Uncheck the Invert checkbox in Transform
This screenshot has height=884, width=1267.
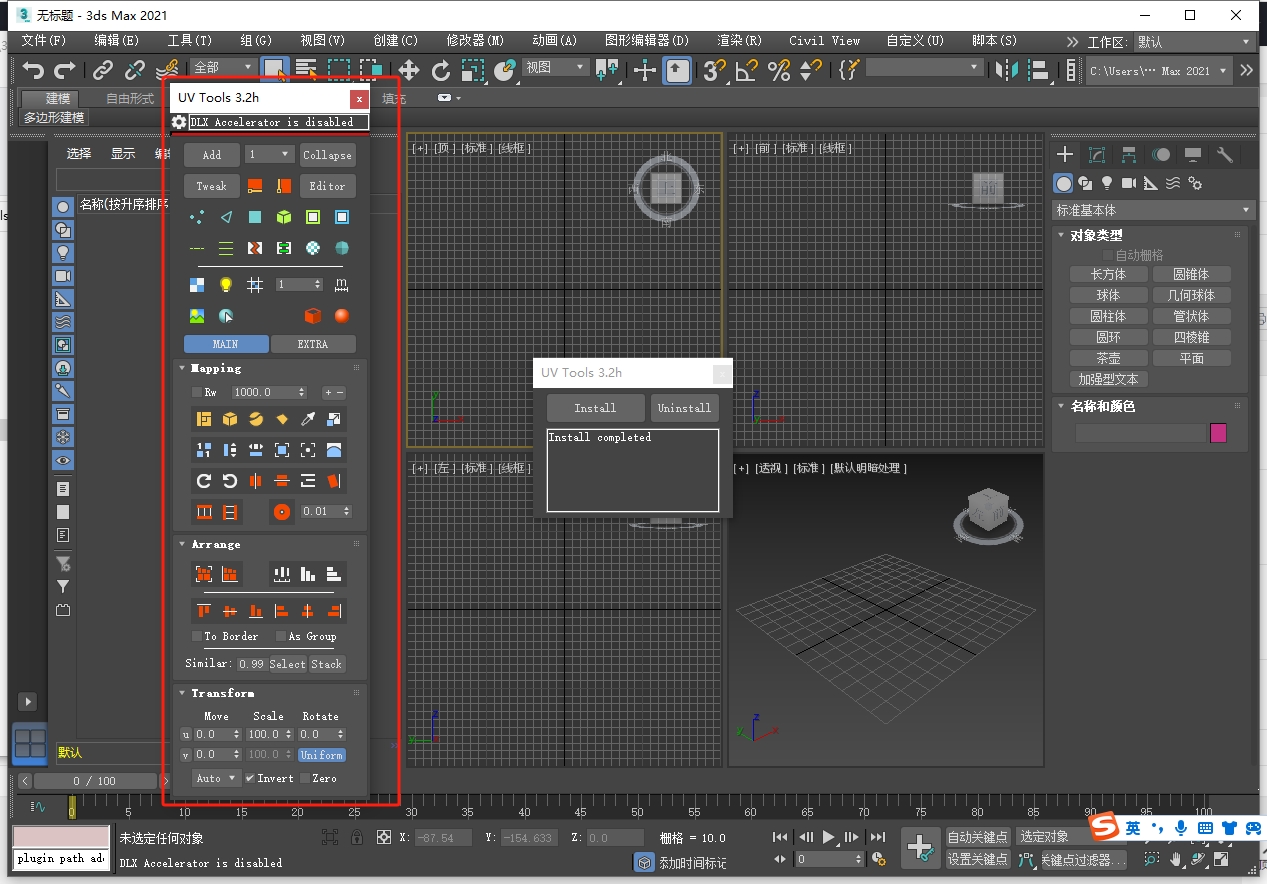(250, 779)
